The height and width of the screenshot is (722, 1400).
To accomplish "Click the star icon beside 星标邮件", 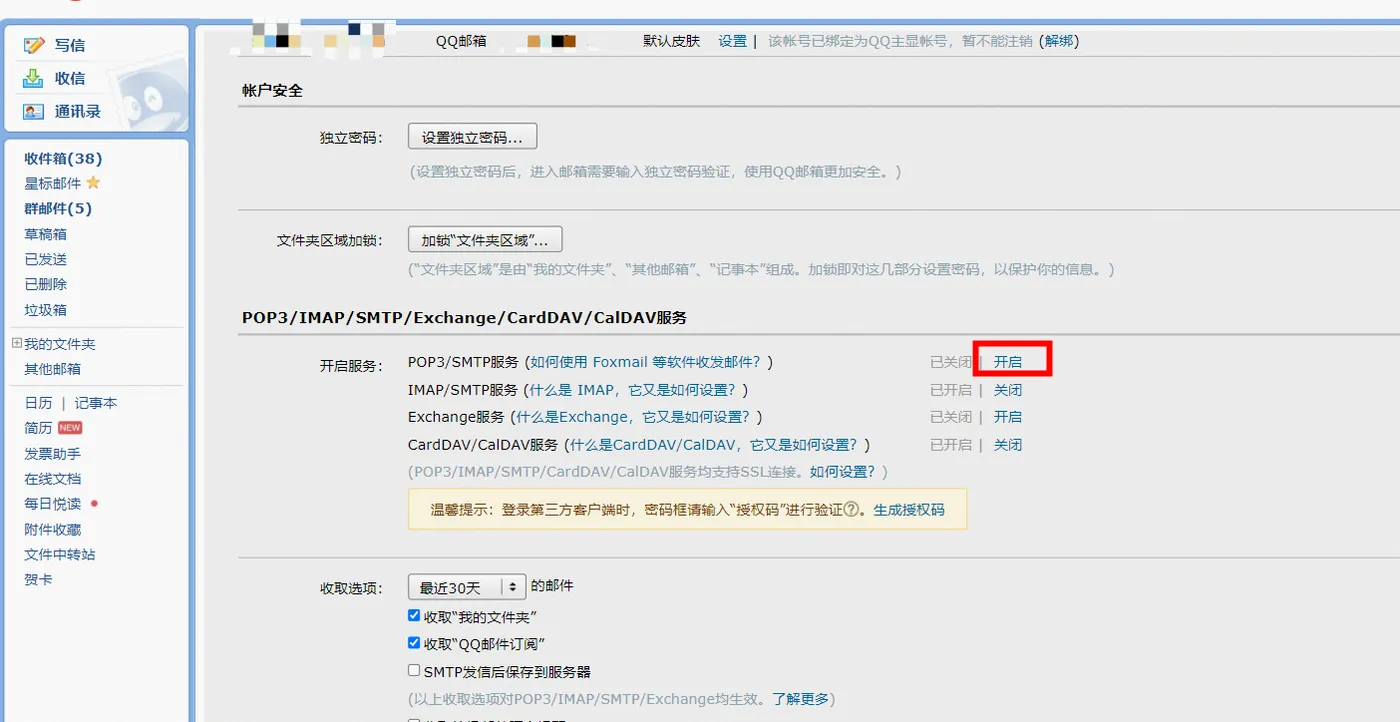I will tap(93, 183).
